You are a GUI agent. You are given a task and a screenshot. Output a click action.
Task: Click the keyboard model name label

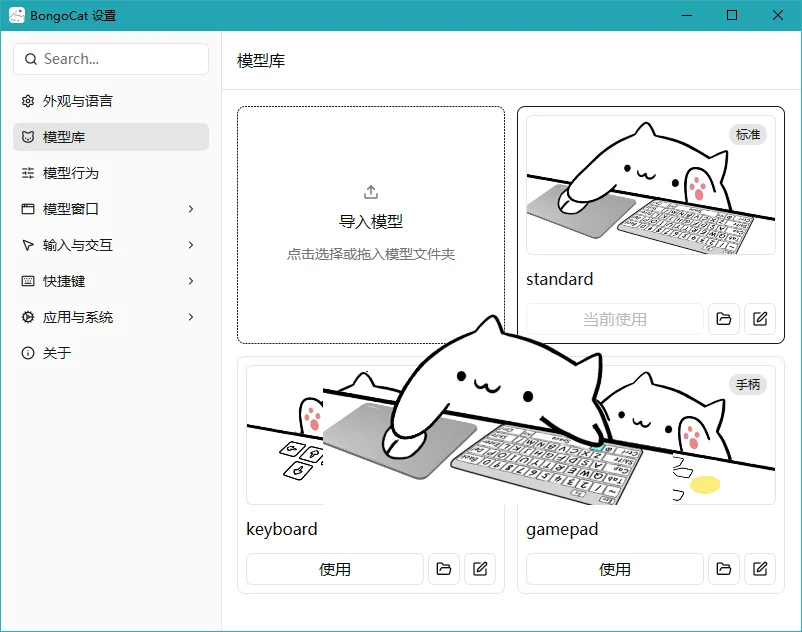coord(282,529)
